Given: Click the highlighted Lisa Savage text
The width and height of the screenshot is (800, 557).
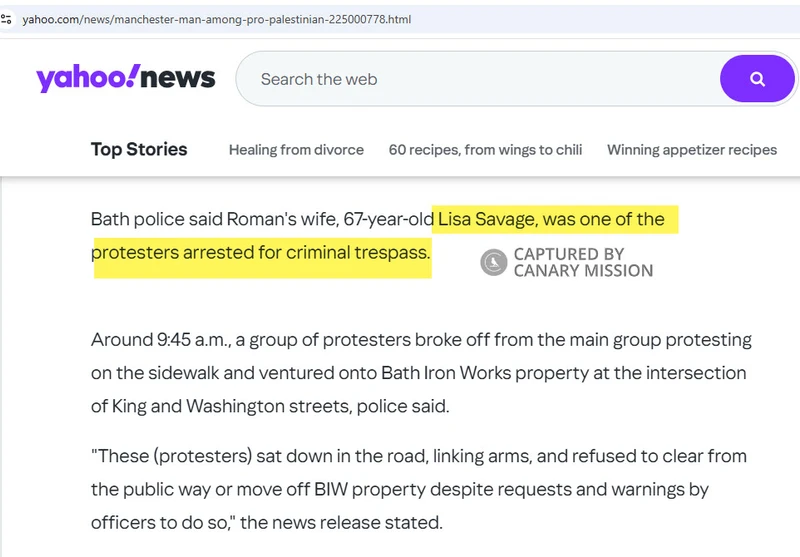Looking at the screenshot, I should coord(487,219).
